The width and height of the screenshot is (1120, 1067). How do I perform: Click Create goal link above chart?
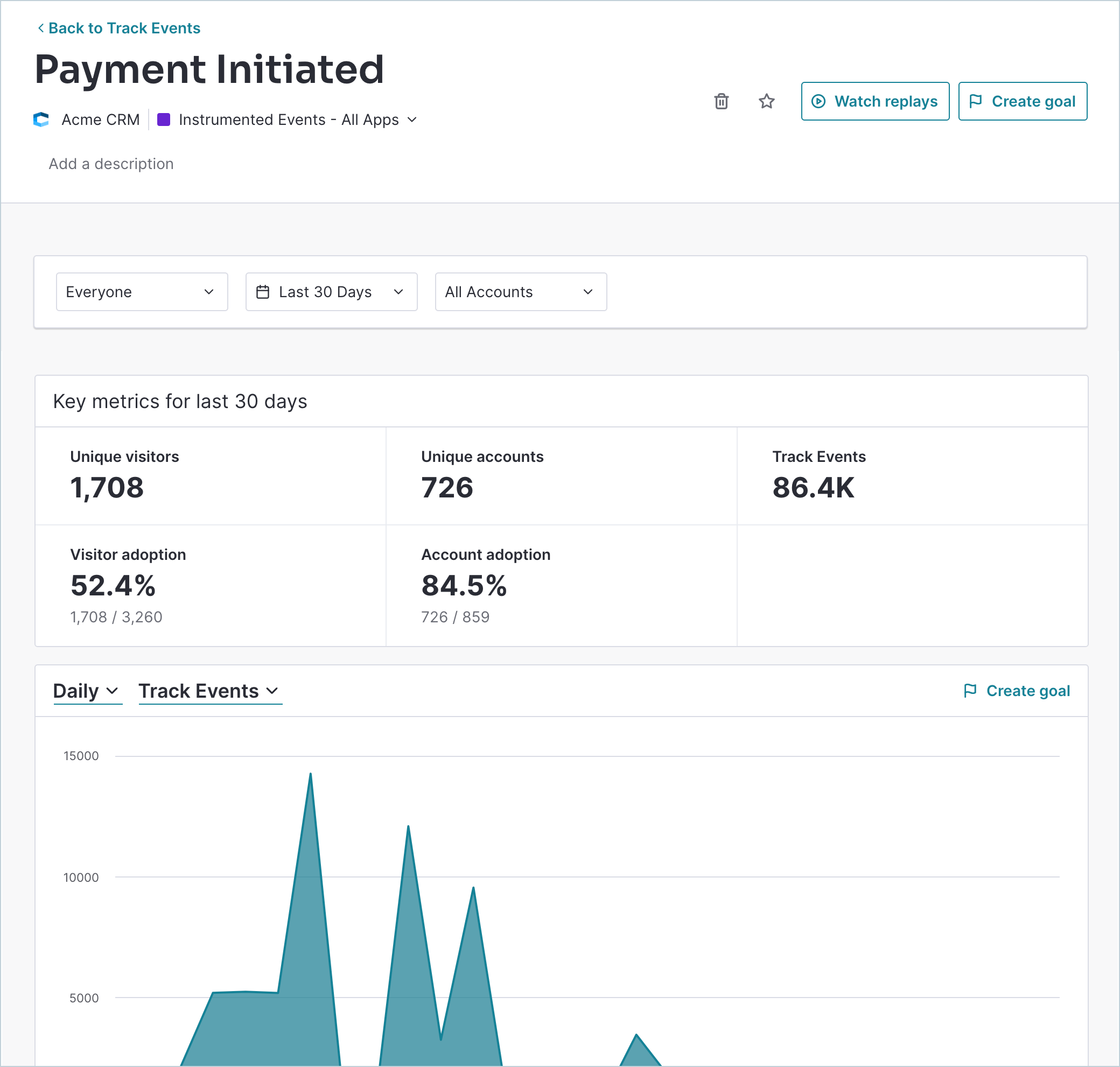click(1027, 691)
